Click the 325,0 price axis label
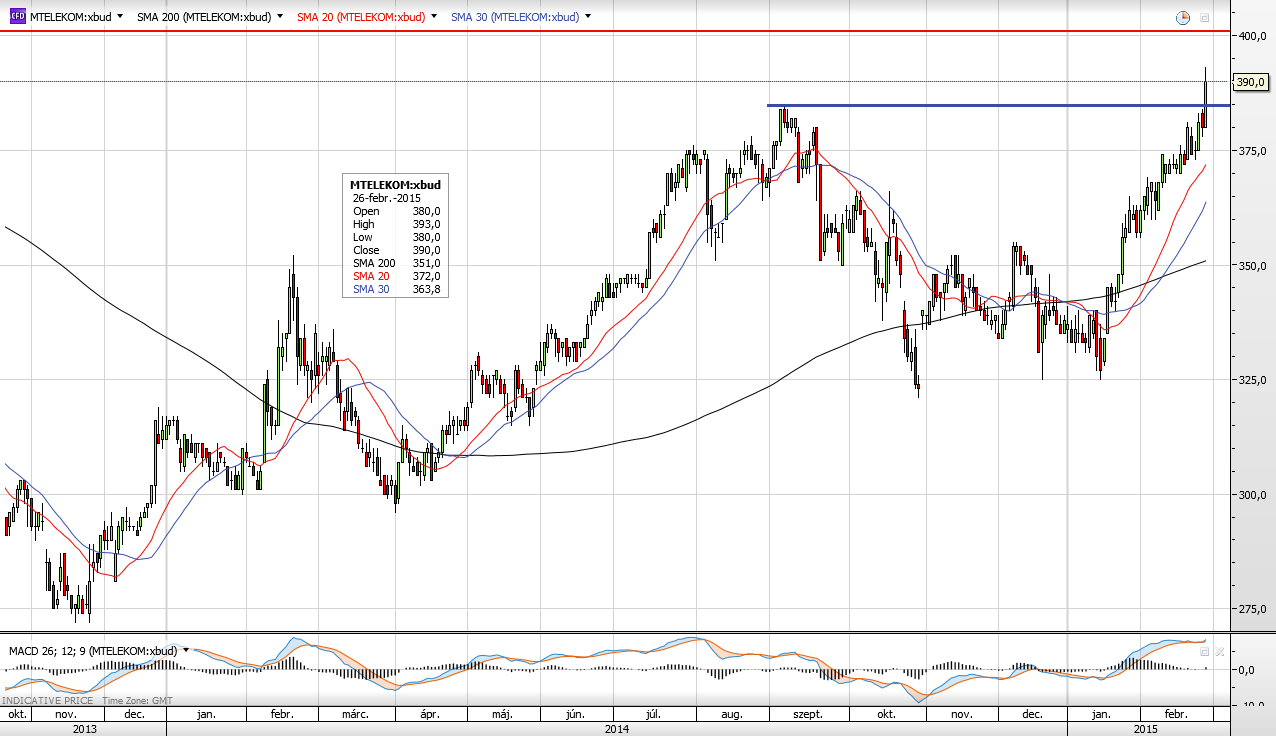This screenshot has height=736, width=1276. click(1254, 380)
